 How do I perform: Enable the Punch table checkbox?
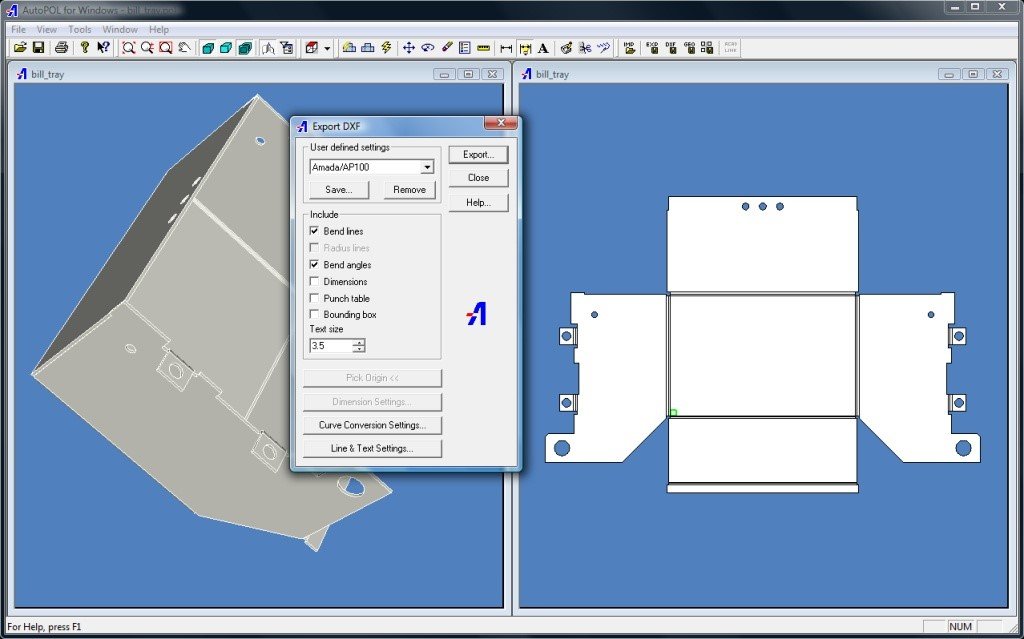click(314, 298)
